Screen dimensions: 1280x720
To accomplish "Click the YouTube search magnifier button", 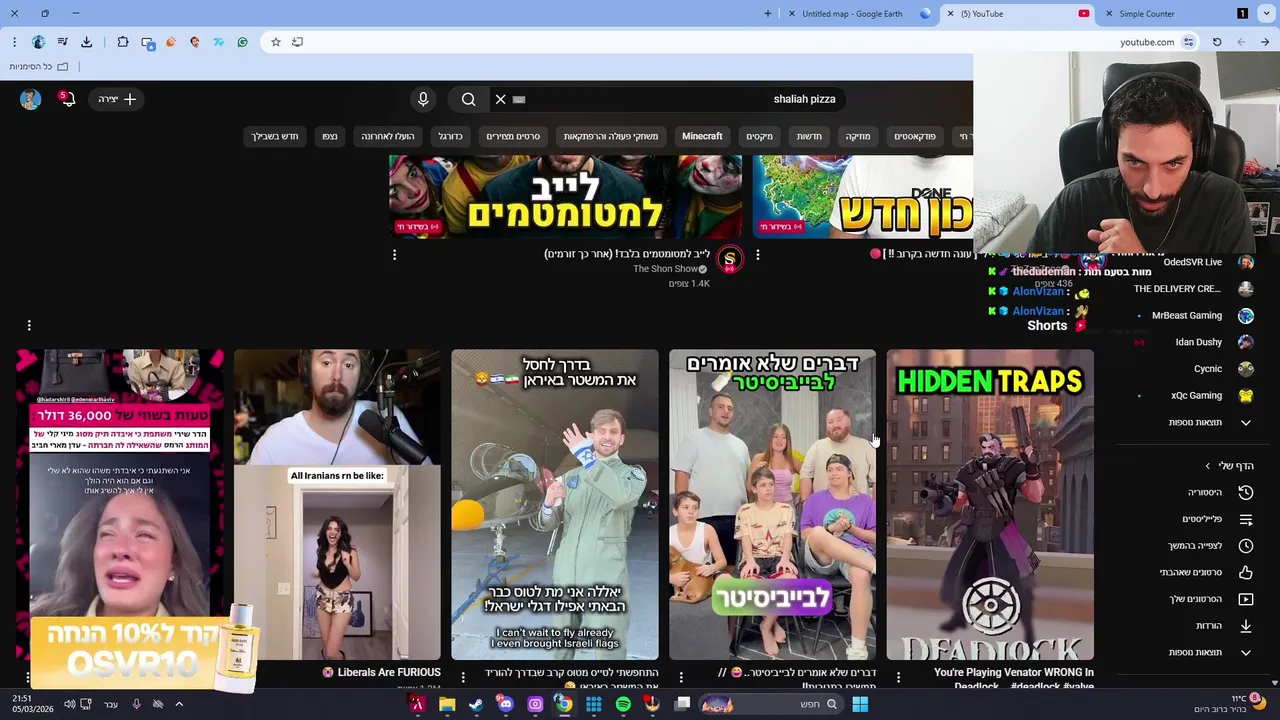I will [x=469, y=99].
